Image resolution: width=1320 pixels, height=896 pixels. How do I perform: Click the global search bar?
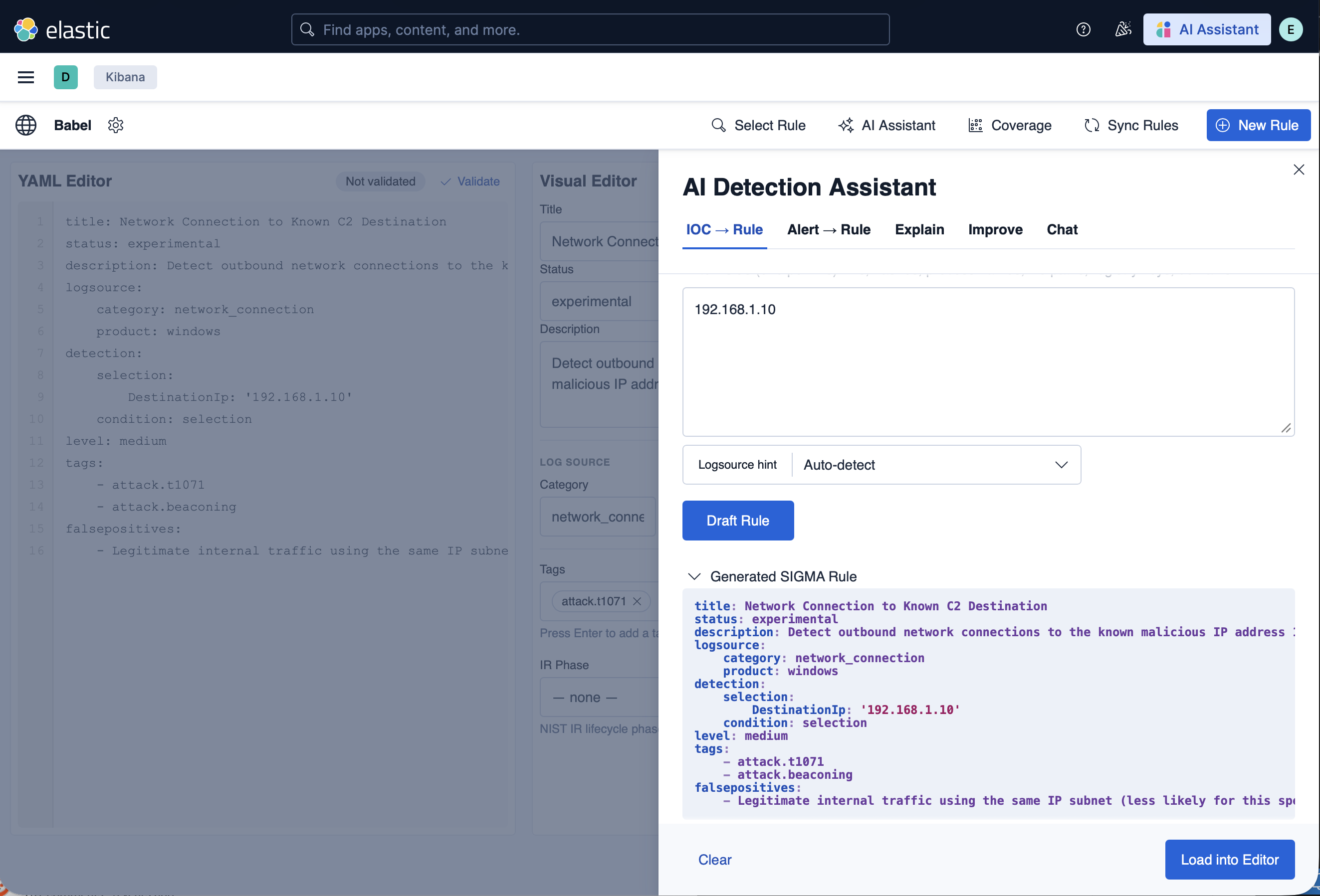tap(590, 29)
